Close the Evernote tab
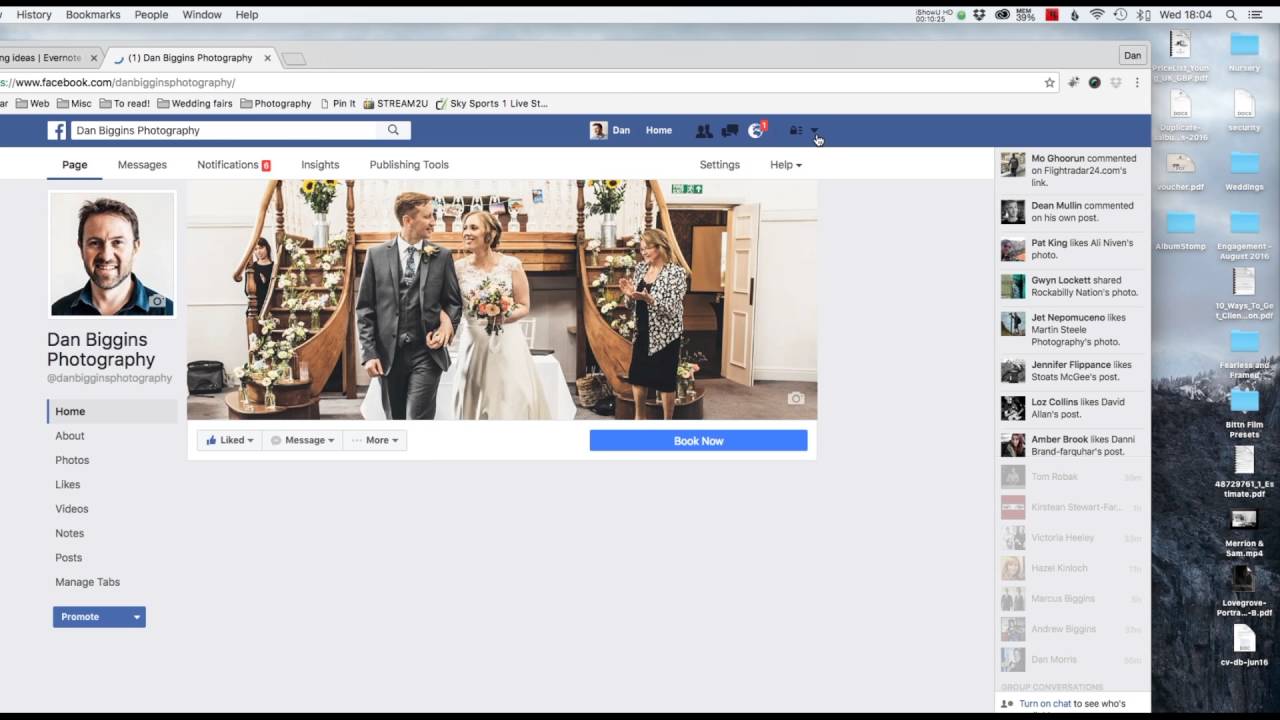 point(94,58)
